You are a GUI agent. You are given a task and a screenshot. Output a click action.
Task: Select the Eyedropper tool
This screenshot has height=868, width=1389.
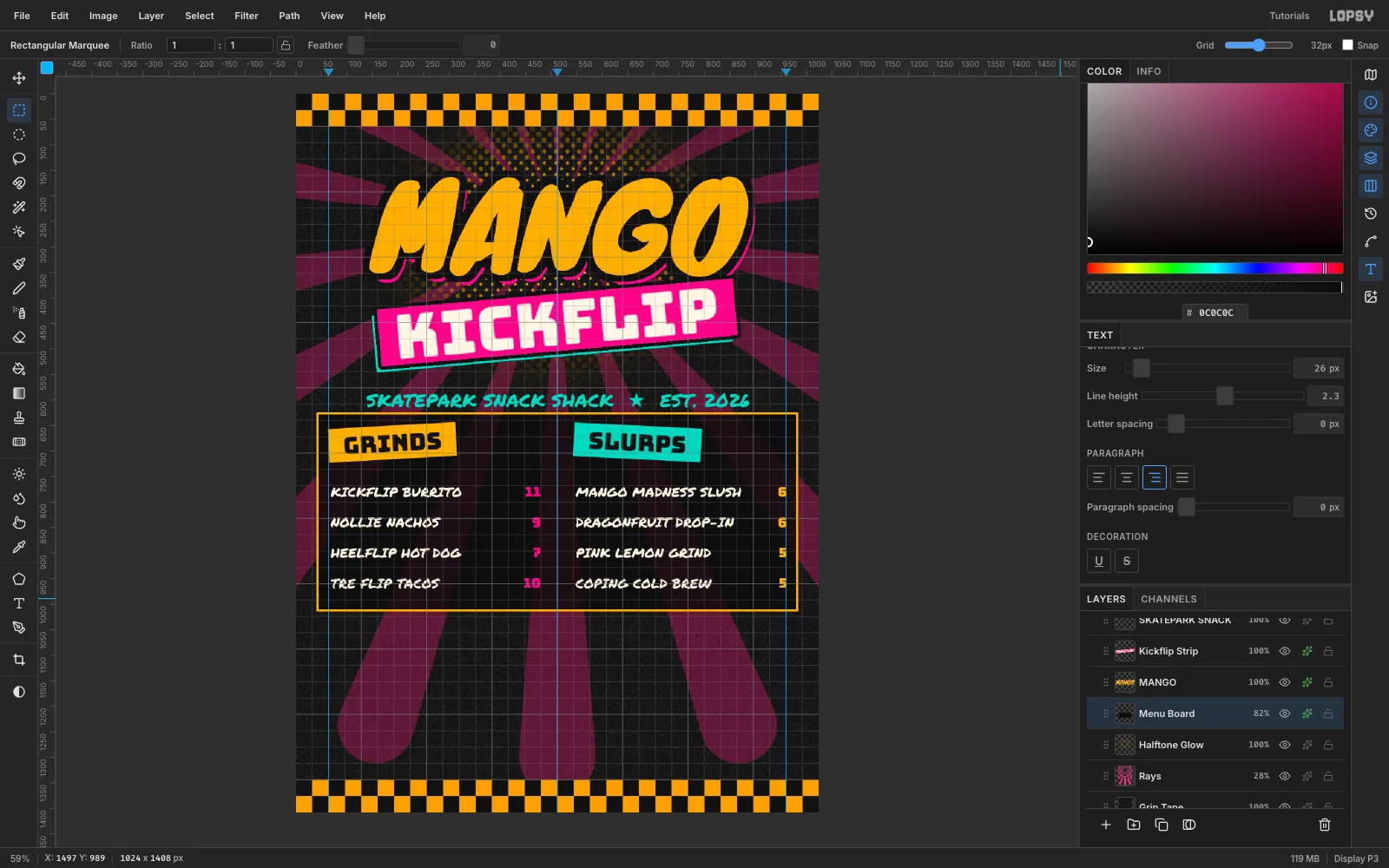19,547
